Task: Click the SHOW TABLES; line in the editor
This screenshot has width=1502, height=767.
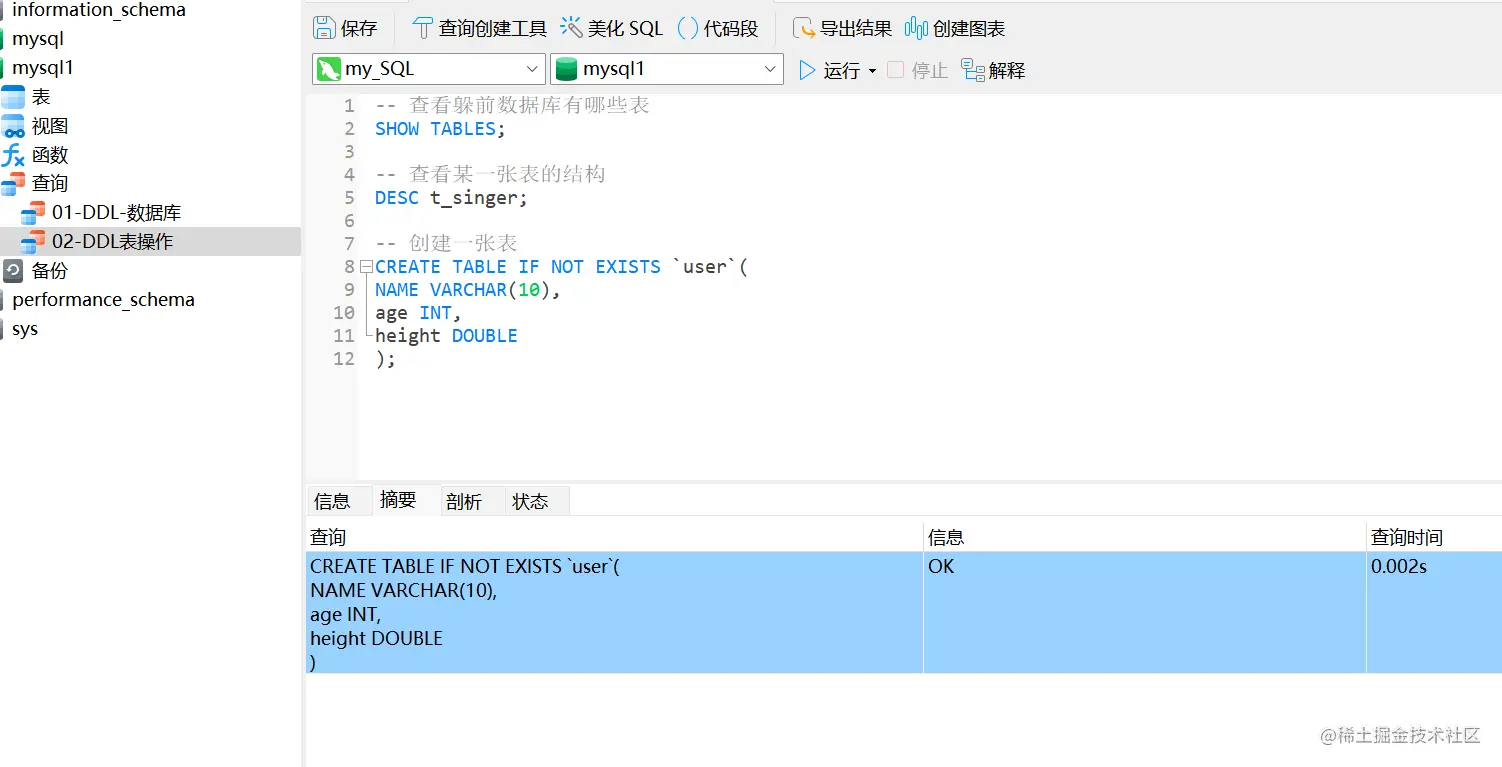Action: pos(441,129)
